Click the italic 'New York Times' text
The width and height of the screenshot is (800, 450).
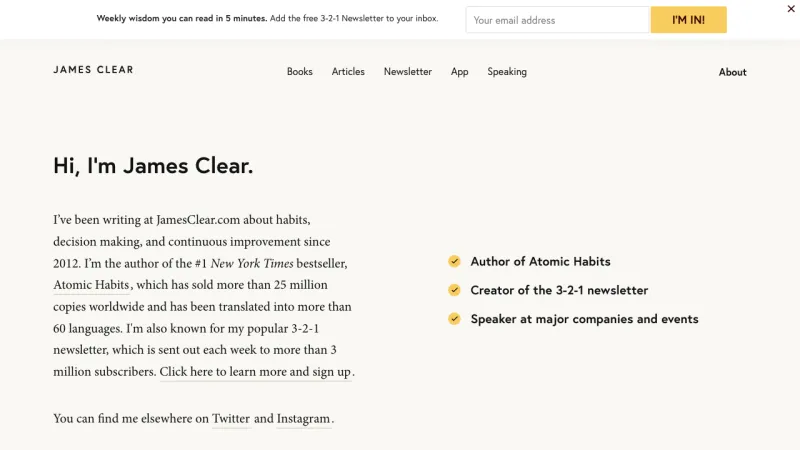[252, 263]
